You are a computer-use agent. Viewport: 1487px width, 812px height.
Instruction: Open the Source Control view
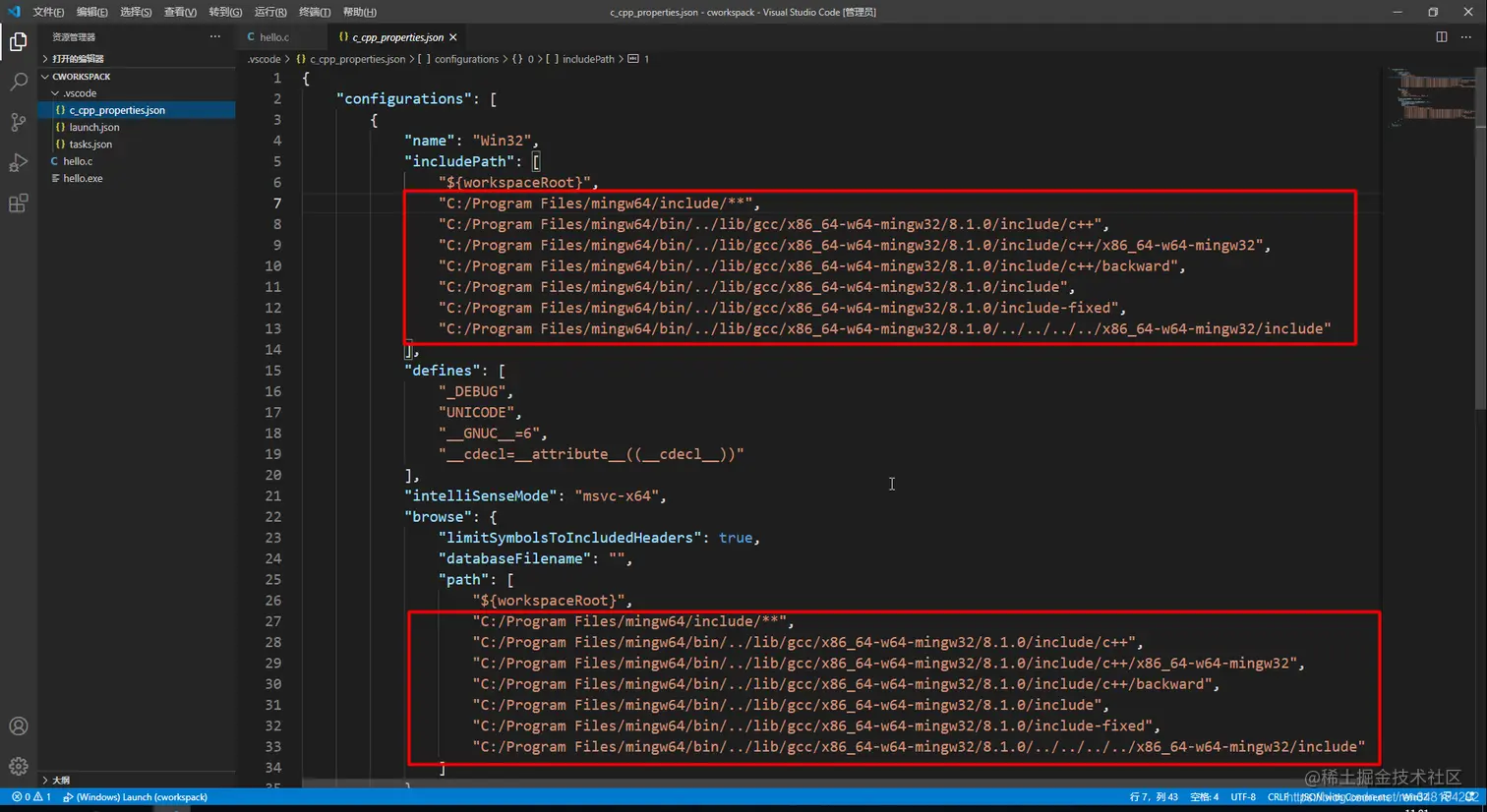click(x=19, y=122)
